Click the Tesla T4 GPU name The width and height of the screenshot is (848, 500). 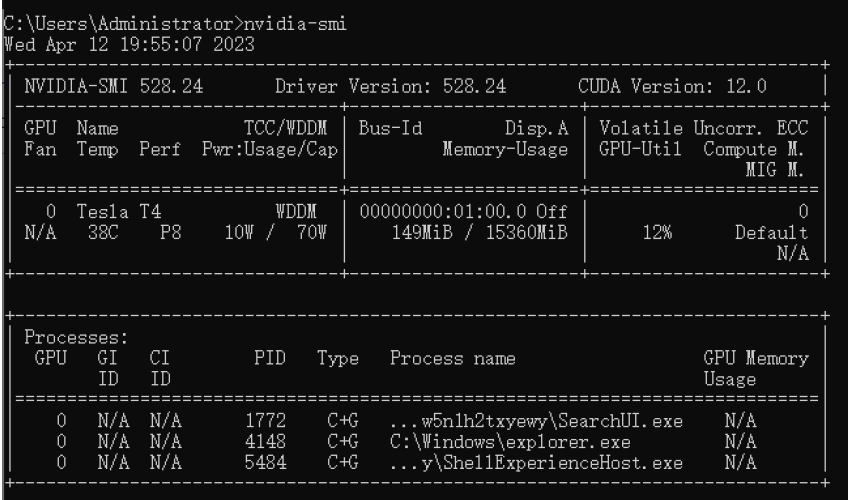pos(119,211)
